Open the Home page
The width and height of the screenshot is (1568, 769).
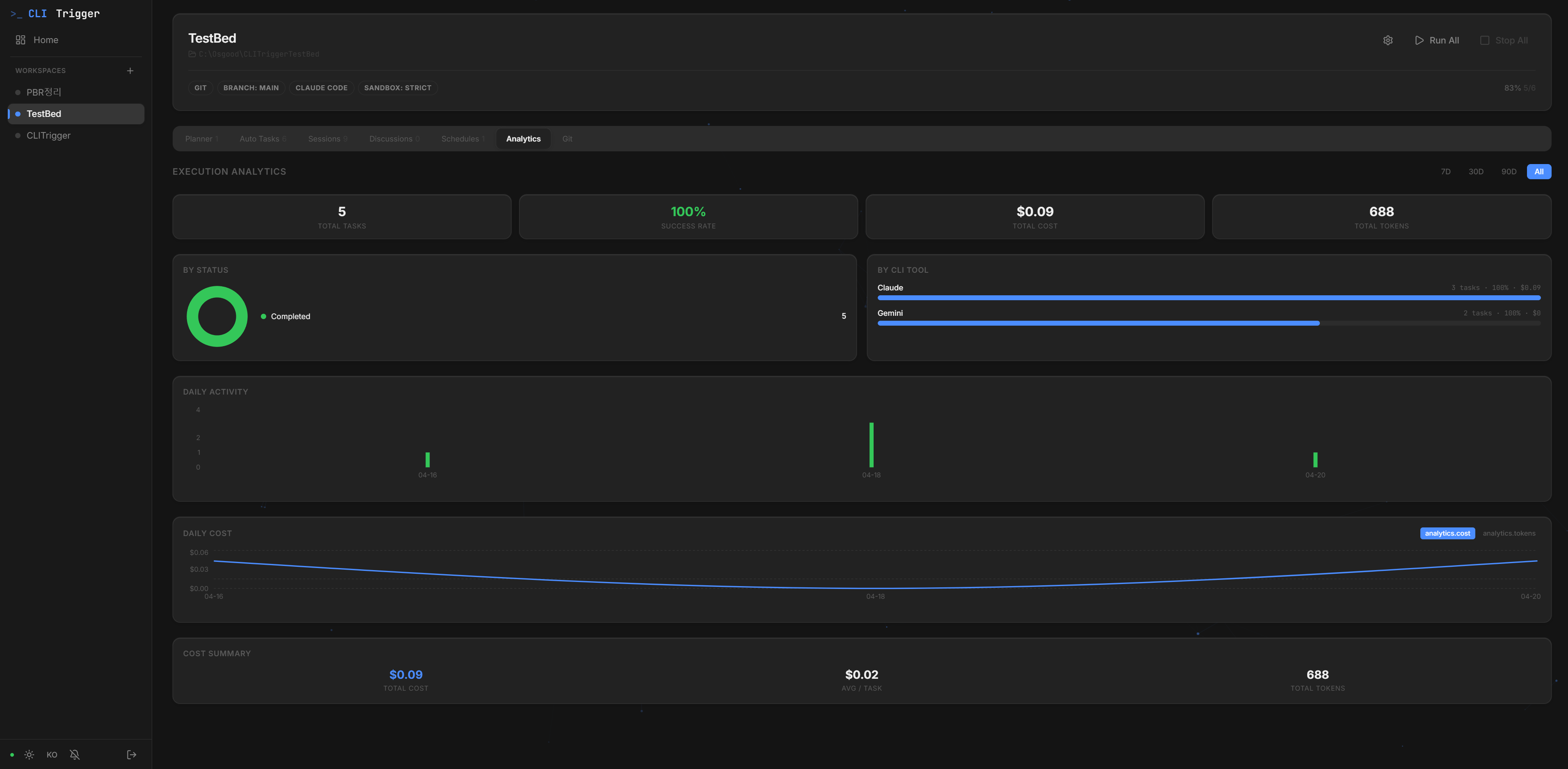pos(75,39)
